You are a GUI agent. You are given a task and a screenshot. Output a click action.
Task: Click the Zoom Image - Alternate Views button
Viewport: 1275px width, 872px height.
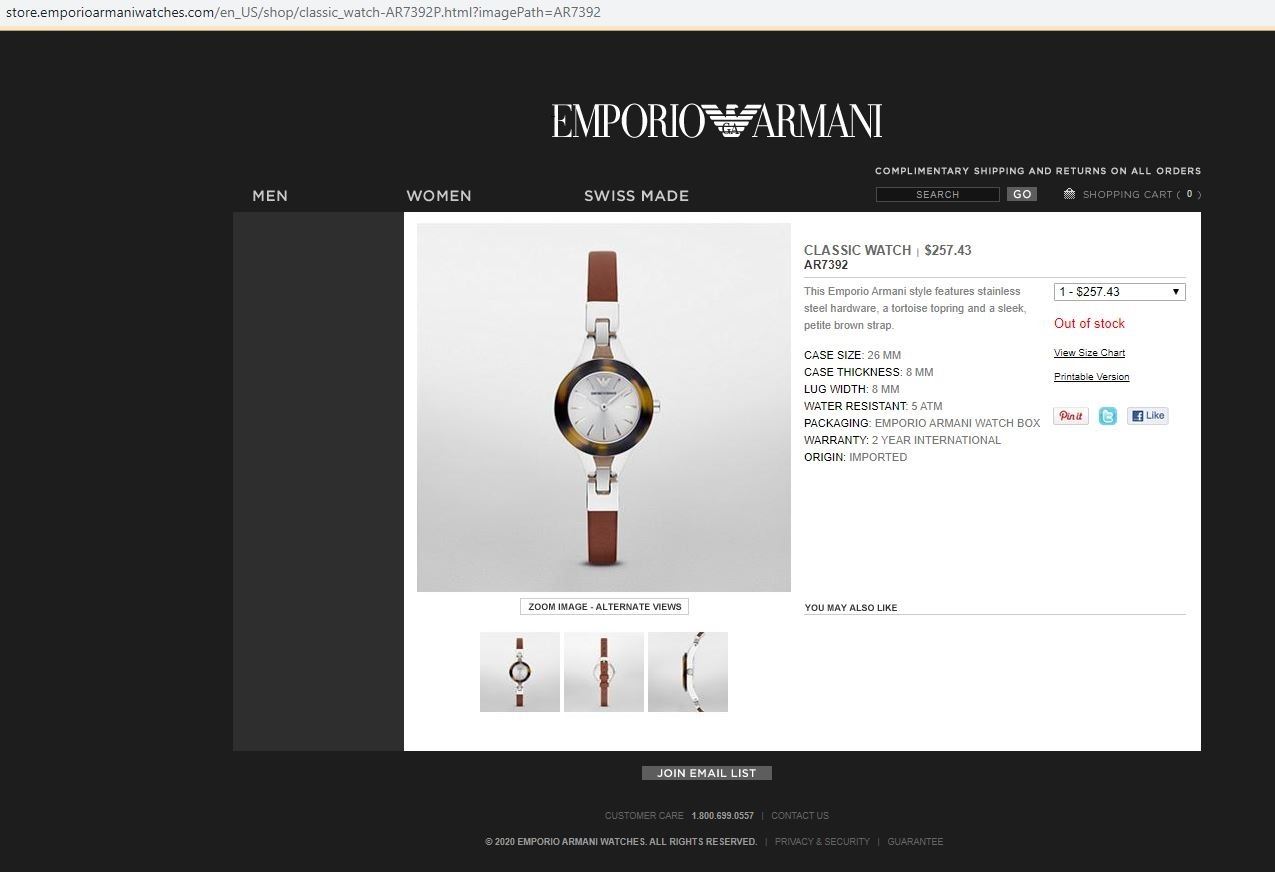(x=604, y=606)
